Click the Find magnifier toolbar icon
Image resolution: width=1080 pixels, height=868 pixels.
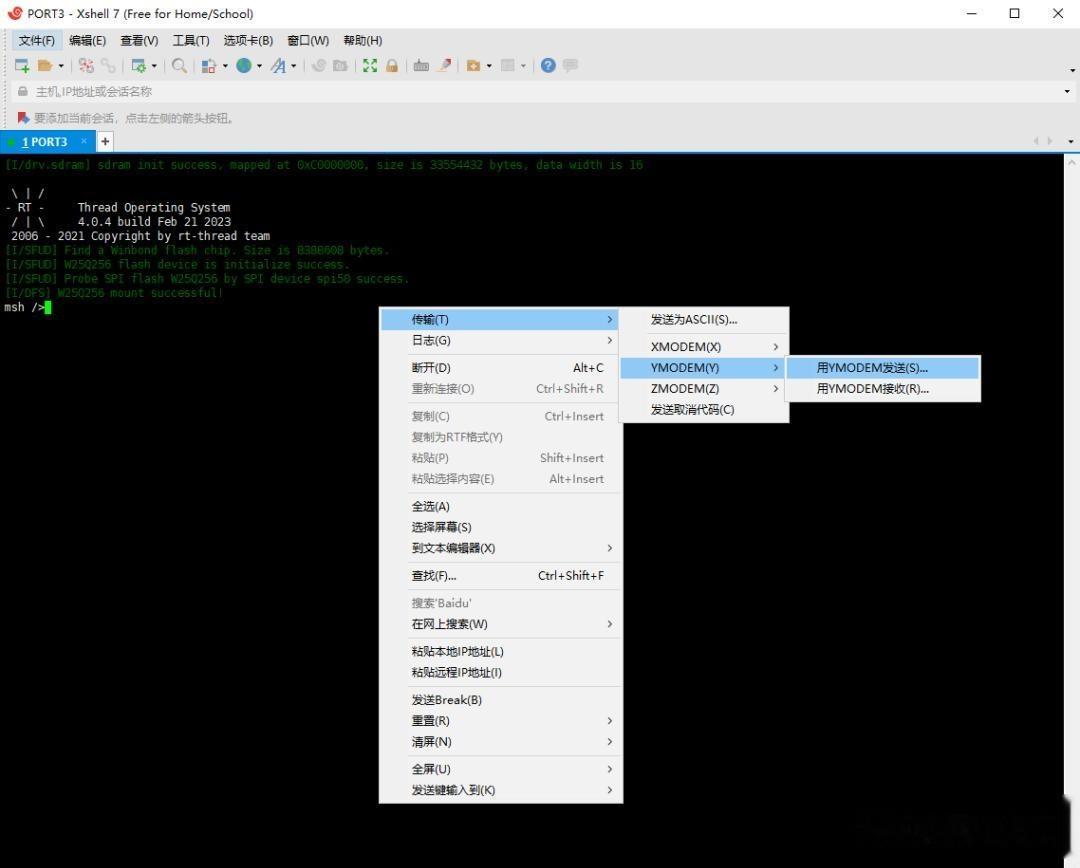tap(179, 65)
